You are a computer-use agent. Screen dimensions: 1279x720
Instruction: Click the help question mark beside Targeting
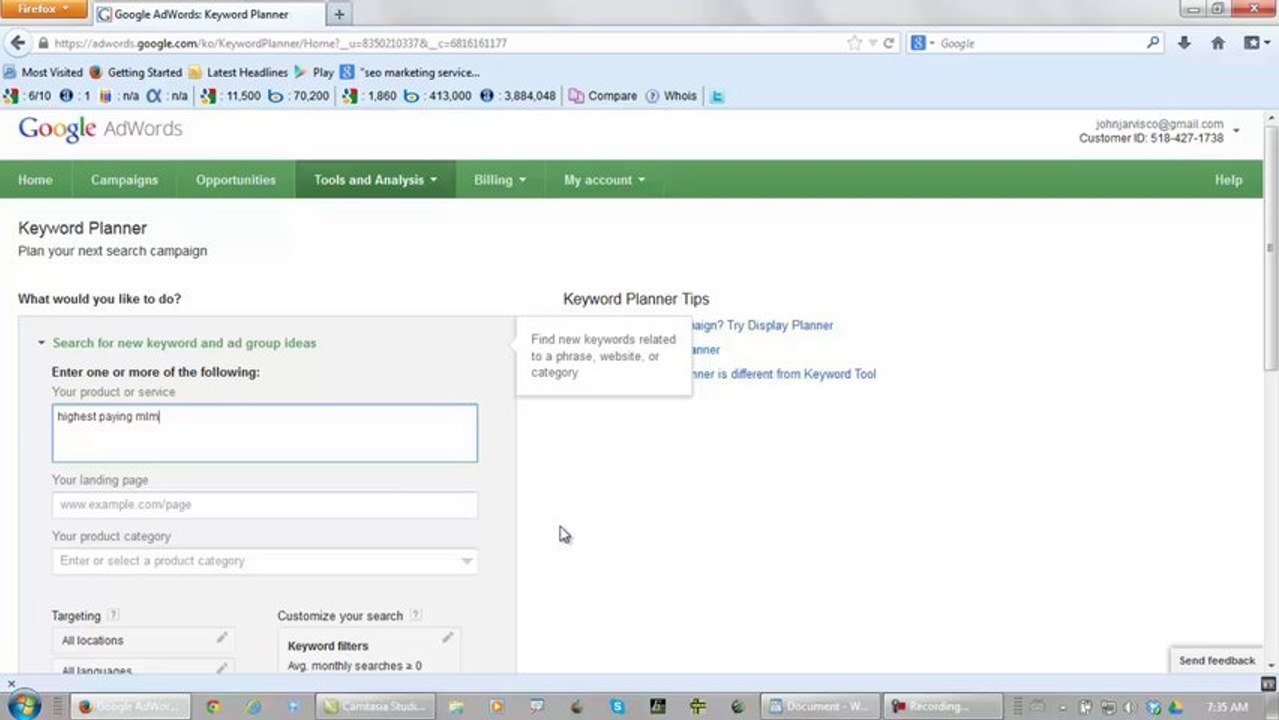[x=113, y=615]
